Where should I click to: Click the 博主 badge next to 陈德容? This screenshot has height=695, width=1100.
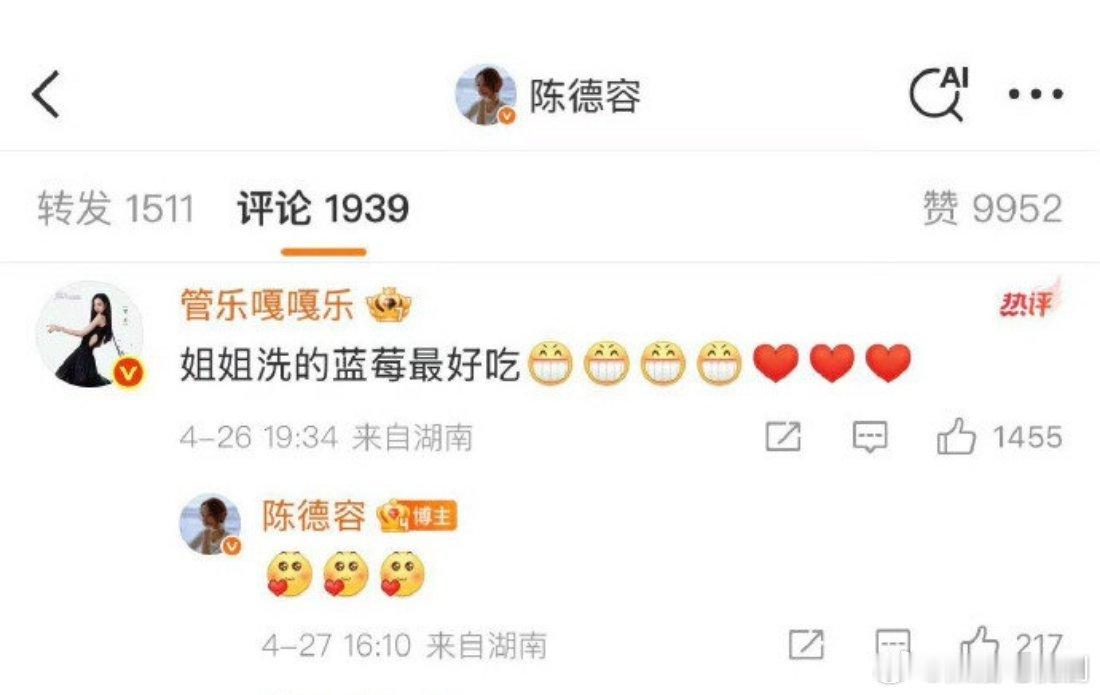[417, 517]
